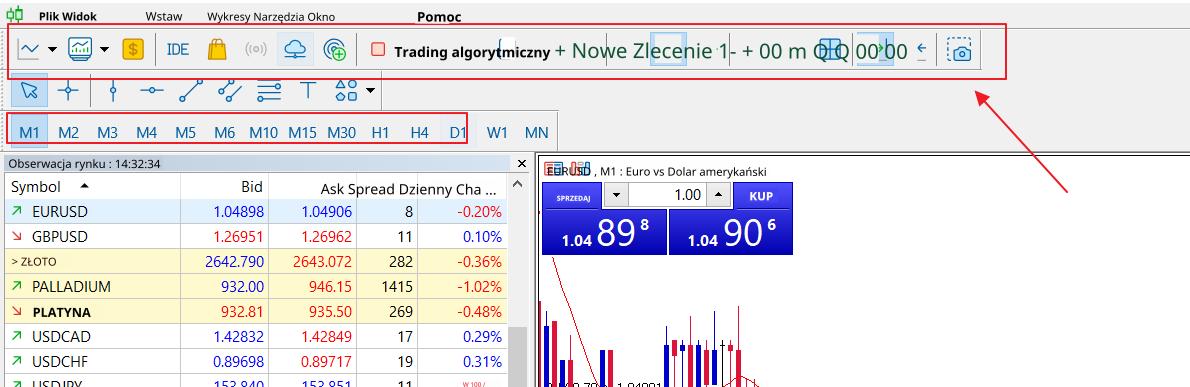Switch chart timeframe to H1
The image size is (1190, 387).
pyautogui.click(x=380, y=132)
